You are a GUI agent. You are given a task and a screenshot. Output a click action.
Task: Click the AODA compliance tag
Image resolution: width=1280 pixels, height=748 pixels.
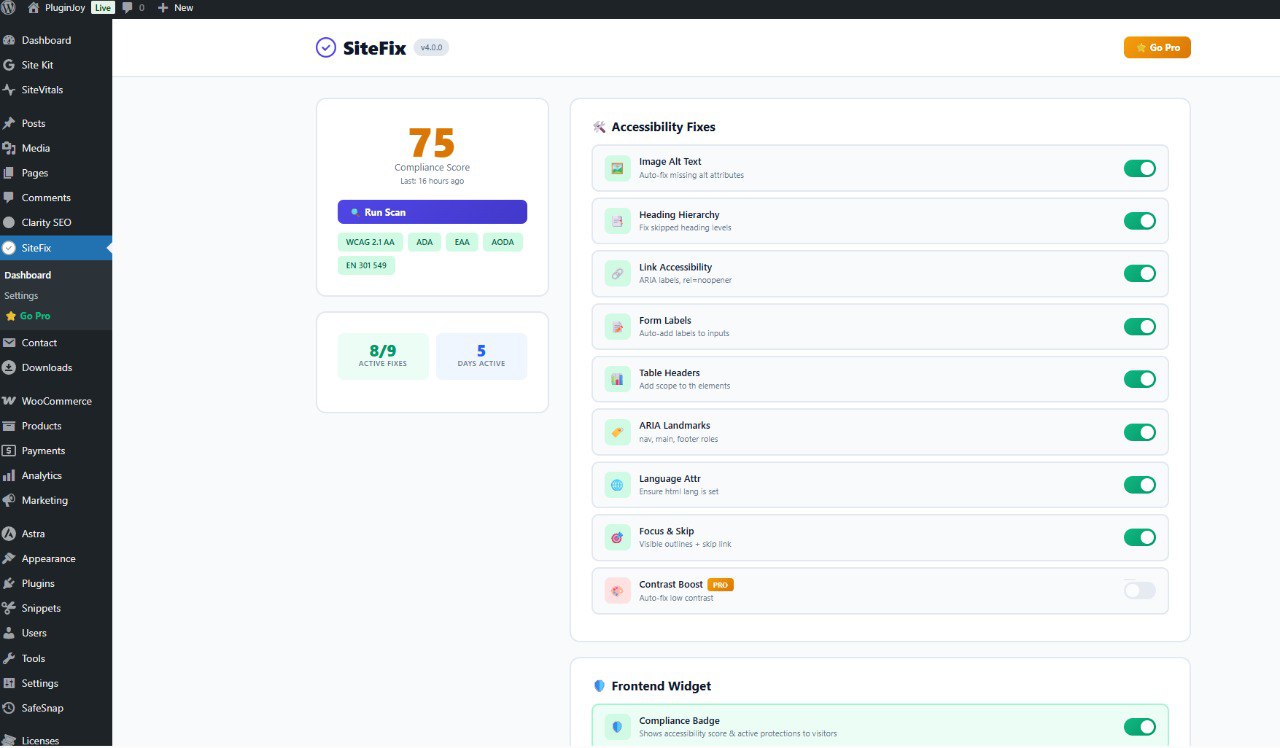tap(503, 242)
